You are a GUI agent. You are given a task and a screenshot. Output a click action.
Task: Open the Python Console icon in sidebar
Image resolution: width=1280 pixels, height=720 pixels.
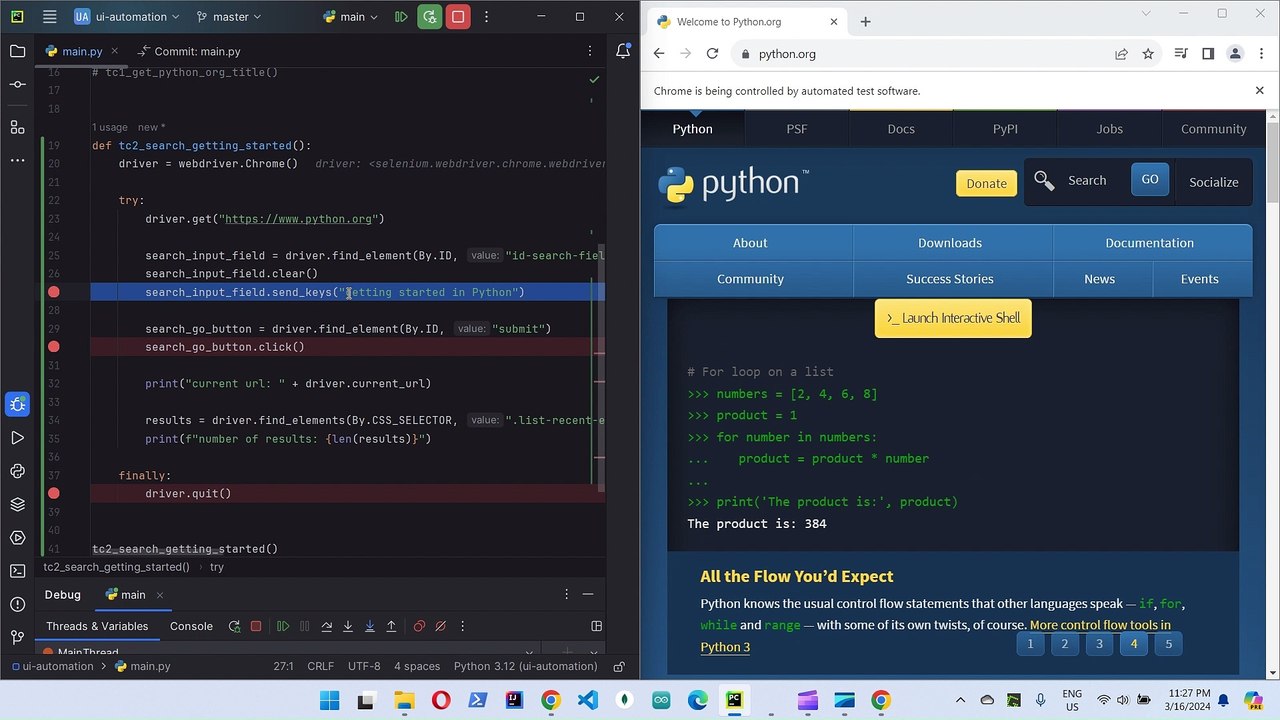pyautogui.click(x=17, y=538)
